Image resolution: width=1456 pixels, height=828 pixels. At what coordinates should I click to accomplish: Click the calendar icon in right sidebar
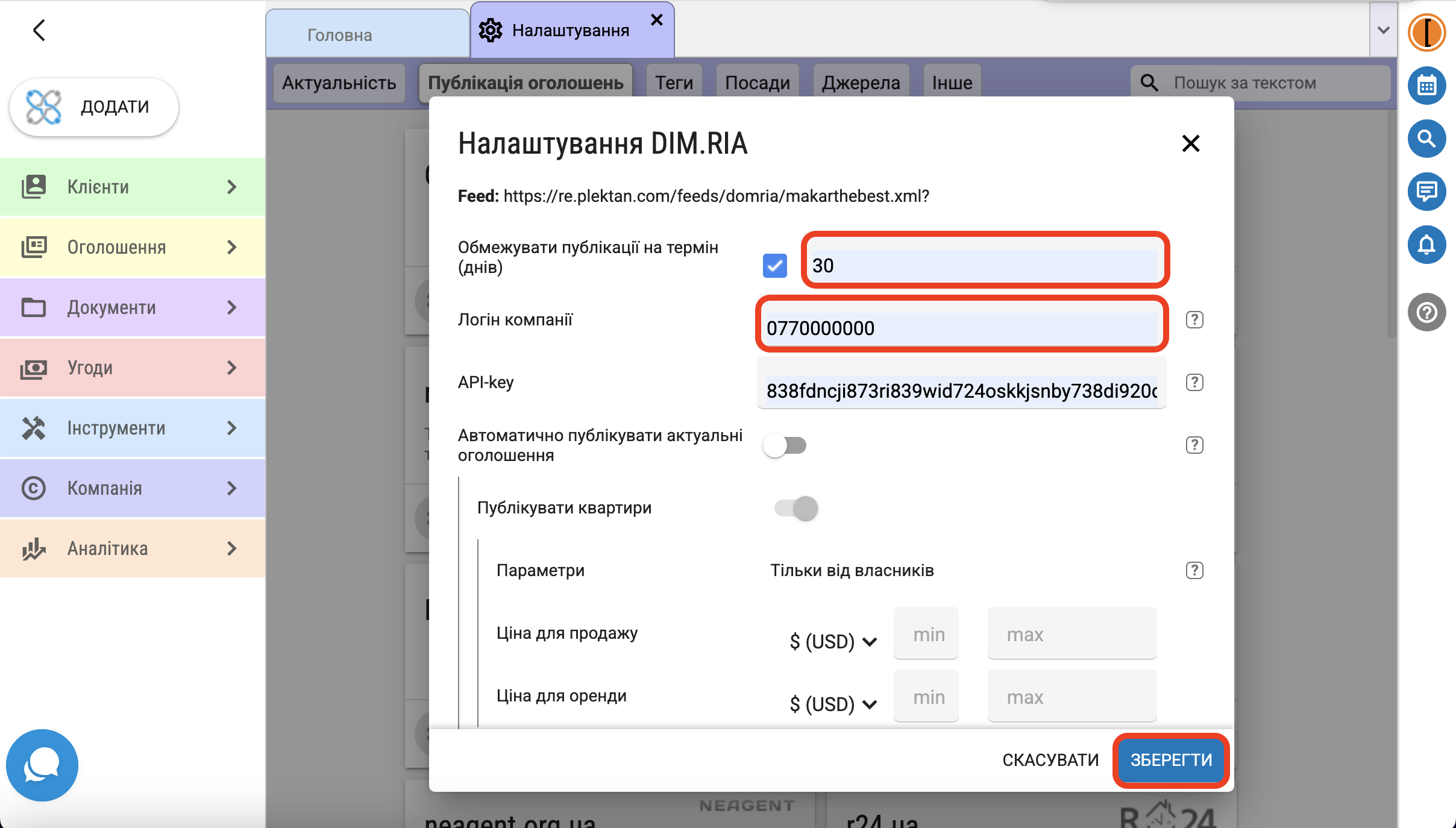tap(1426, 86)
